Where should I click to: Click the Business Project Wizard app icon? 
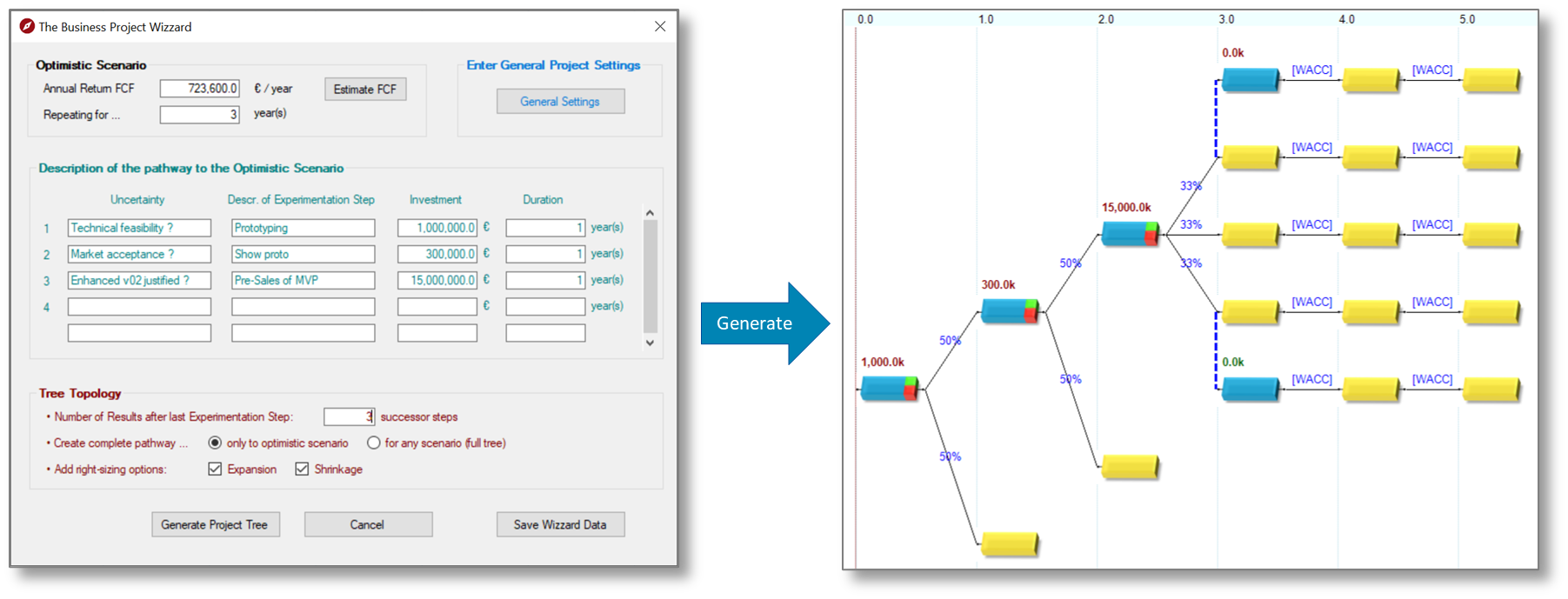pyautogui.click(x=27, y=27)
